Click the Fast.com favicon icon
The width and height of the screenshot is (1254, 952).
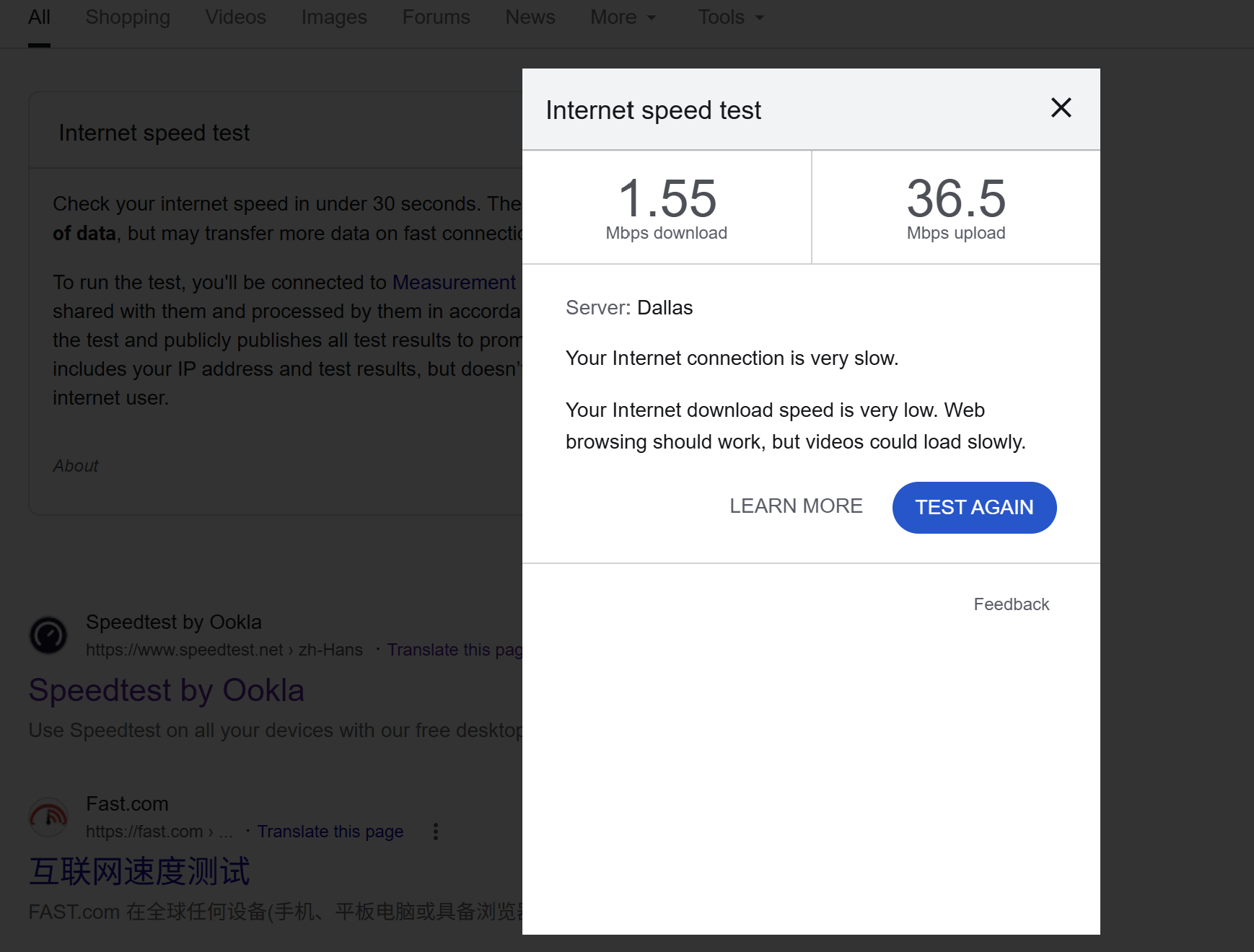(48, 817)
